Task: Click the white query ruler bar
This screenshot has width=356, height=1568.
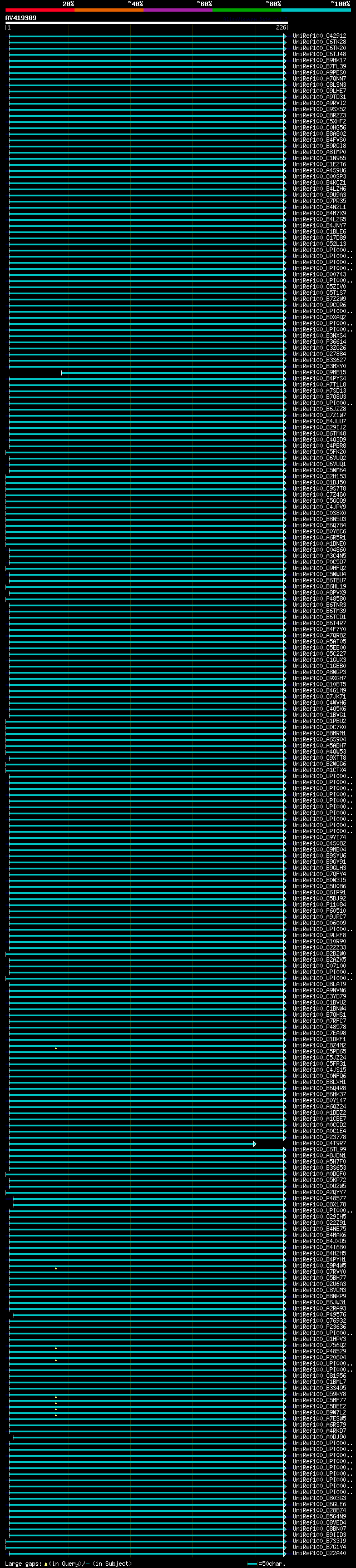Action: pos(147,23)
